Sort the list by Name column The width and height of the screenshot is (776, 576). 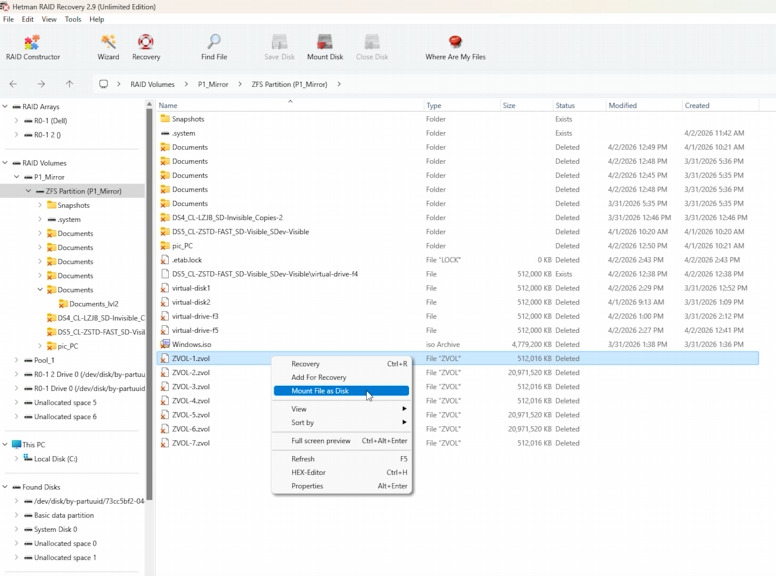[x=290, y=105]
